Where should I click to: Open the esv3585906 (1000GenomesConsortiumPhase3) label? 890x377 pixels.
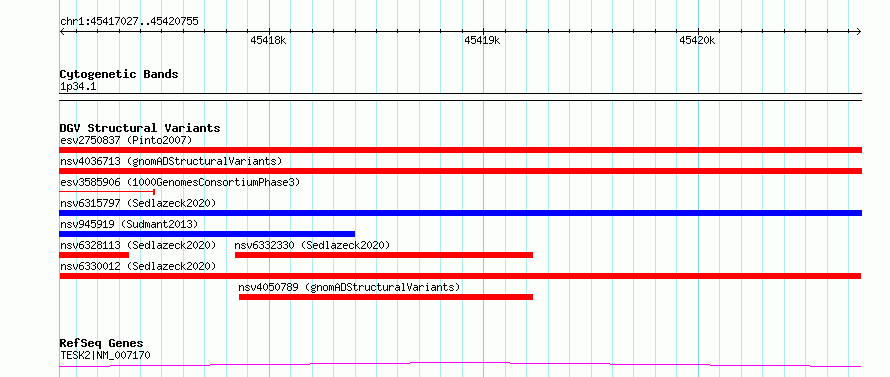point(180,182)
